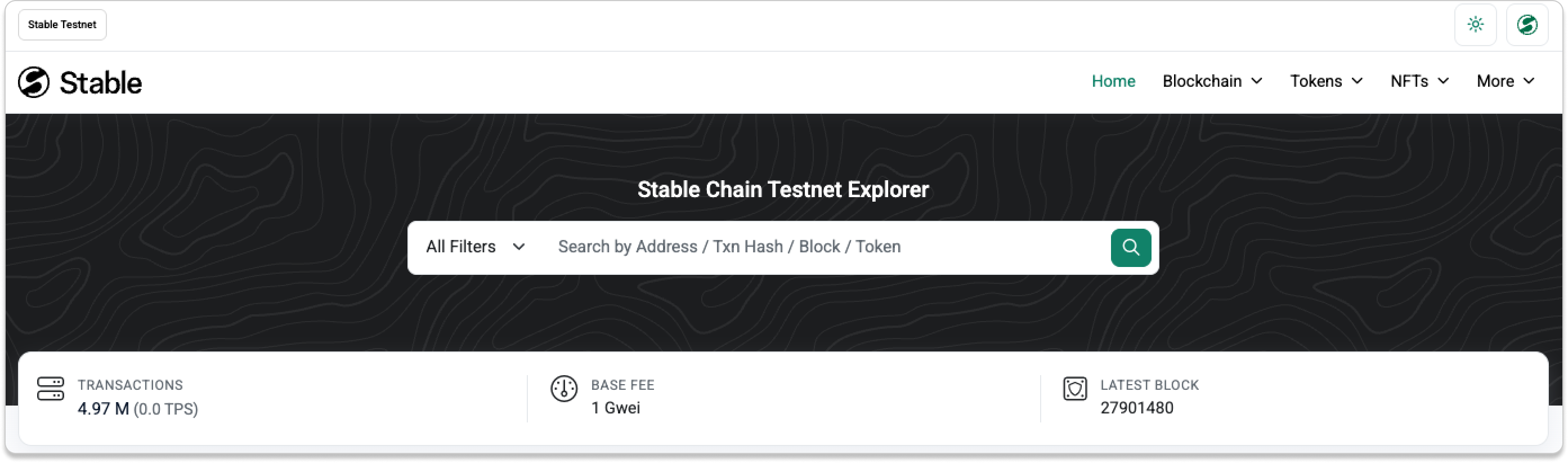Viewport: 1568px width, 463px height.
Task: Go to the Home page link
Action: pyautogui.click(x=1113, y=81)
